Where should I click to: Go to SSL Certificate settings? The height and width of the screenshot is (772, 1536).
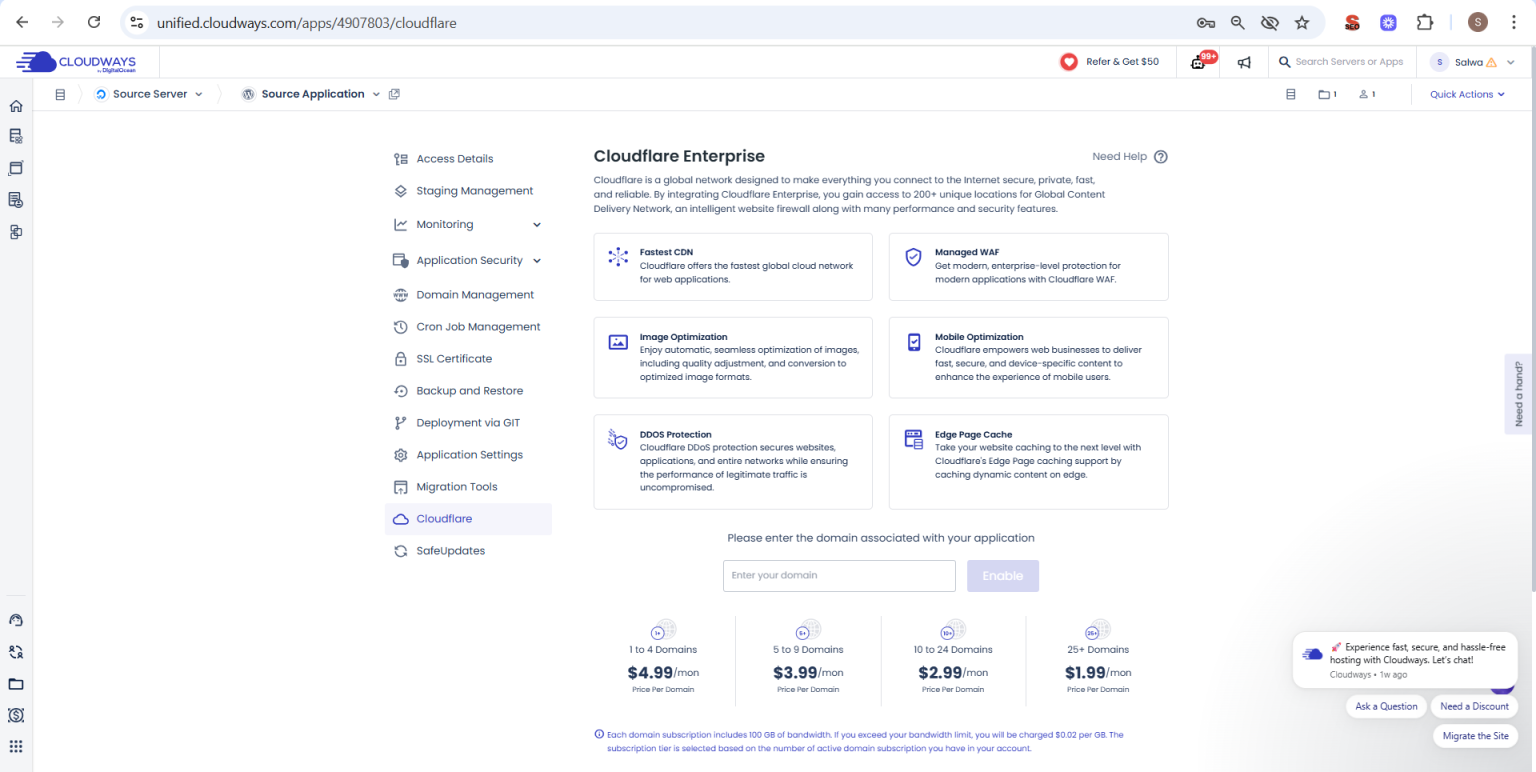click(x=454, y=359)
